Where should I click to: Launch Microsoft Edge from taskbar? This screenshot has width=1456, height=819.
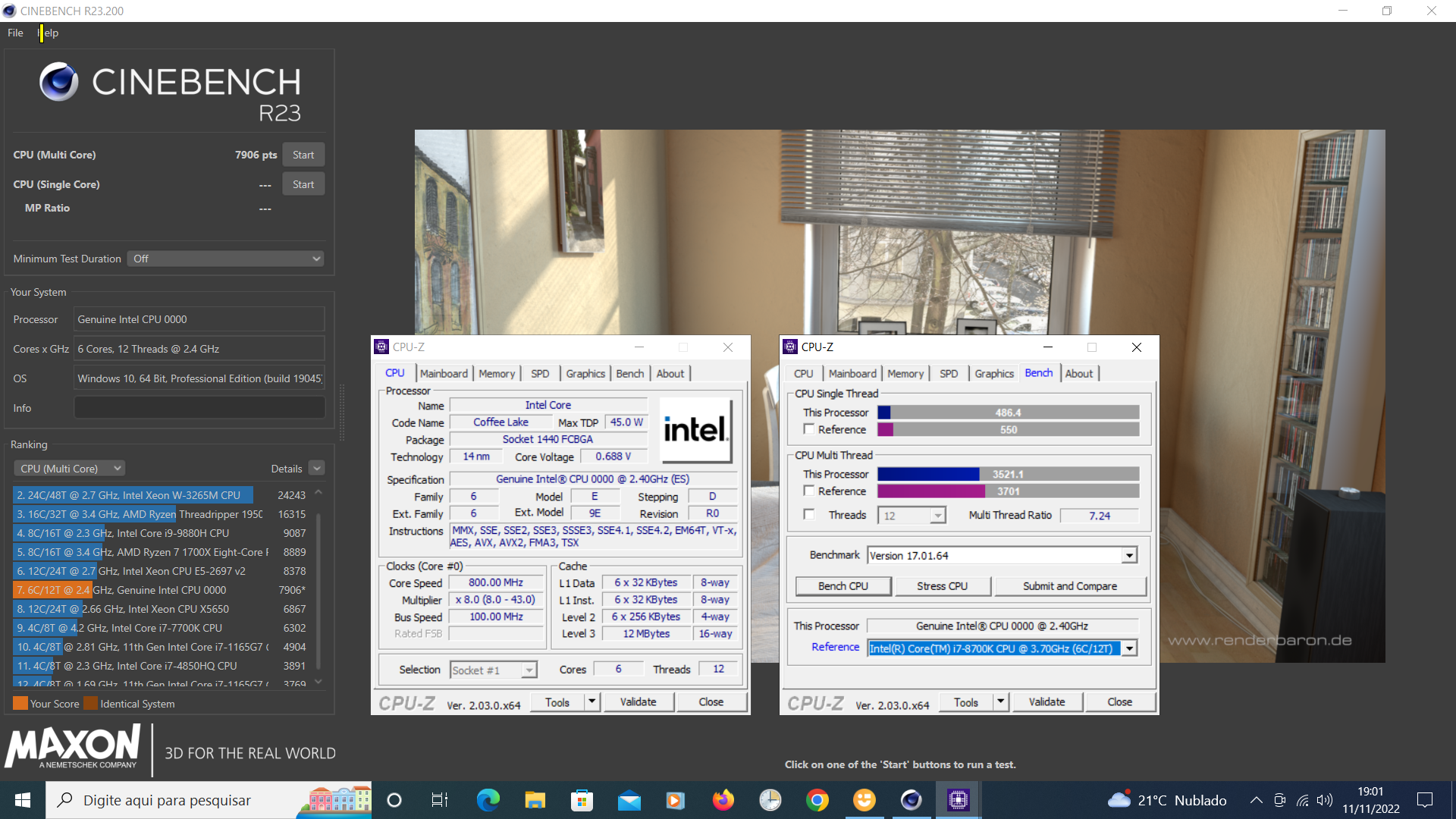(488, 800)
